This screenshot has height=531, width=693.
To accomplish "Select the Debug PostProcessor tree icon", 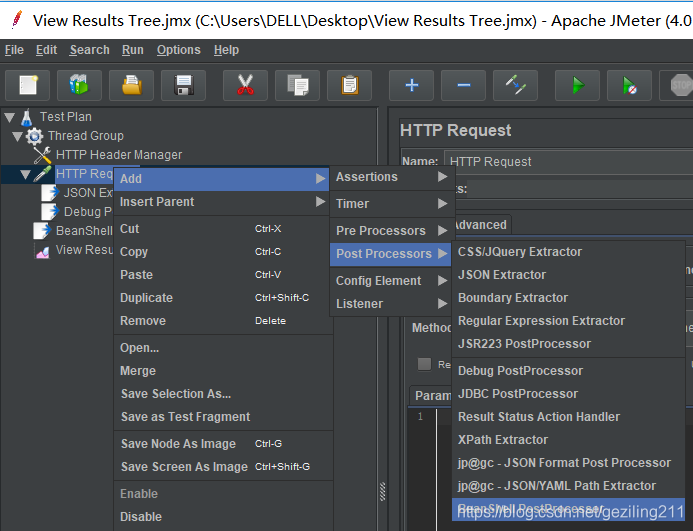I will [x=50, y=212].
